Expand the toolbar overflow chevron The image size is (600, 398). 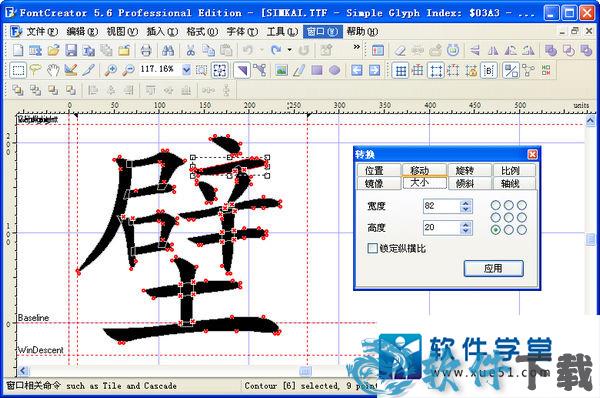357,47
